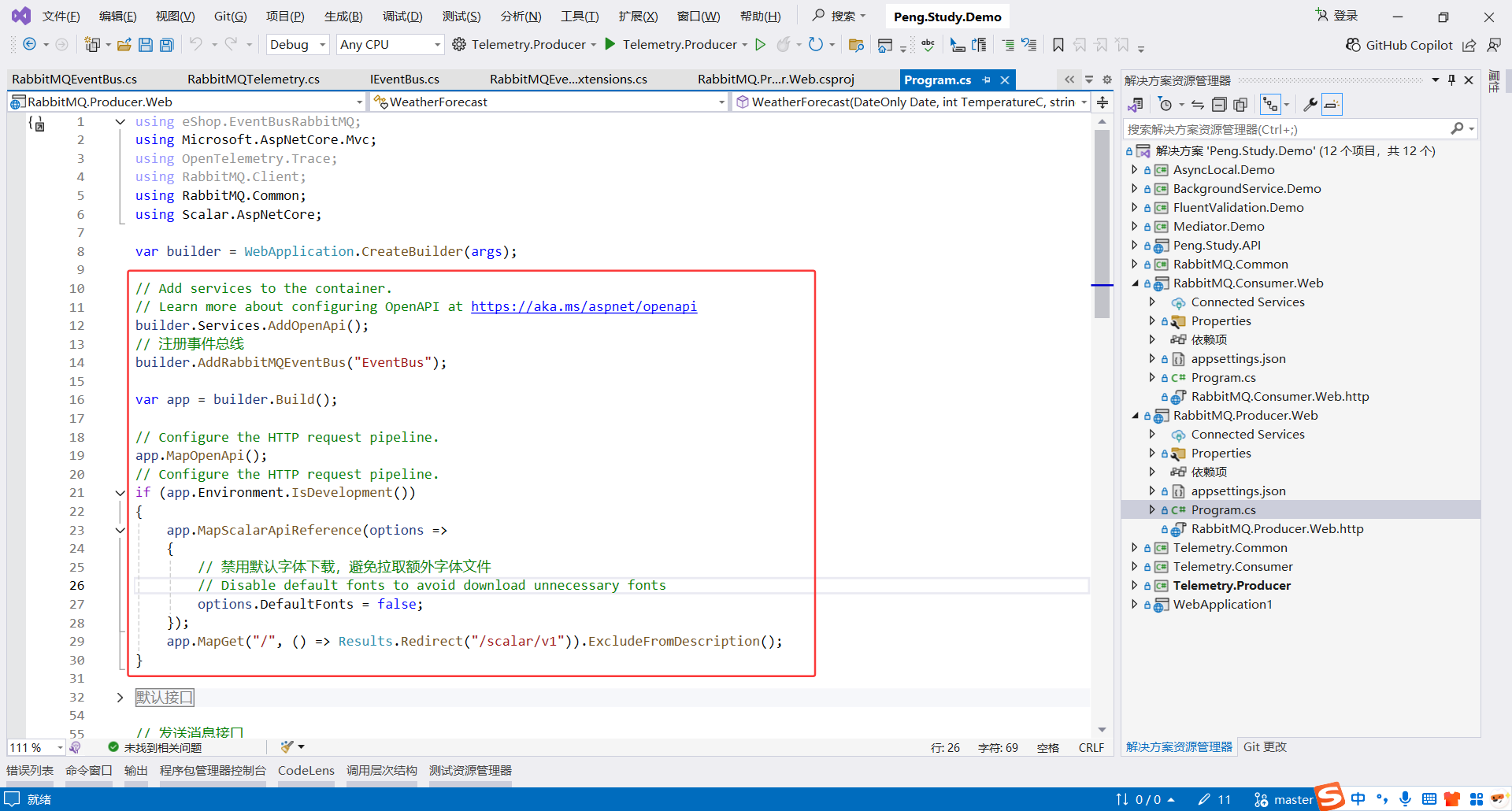Toggle a bookmark on the current line
Screen dimensions: 1512x811
pos(1058,45)
